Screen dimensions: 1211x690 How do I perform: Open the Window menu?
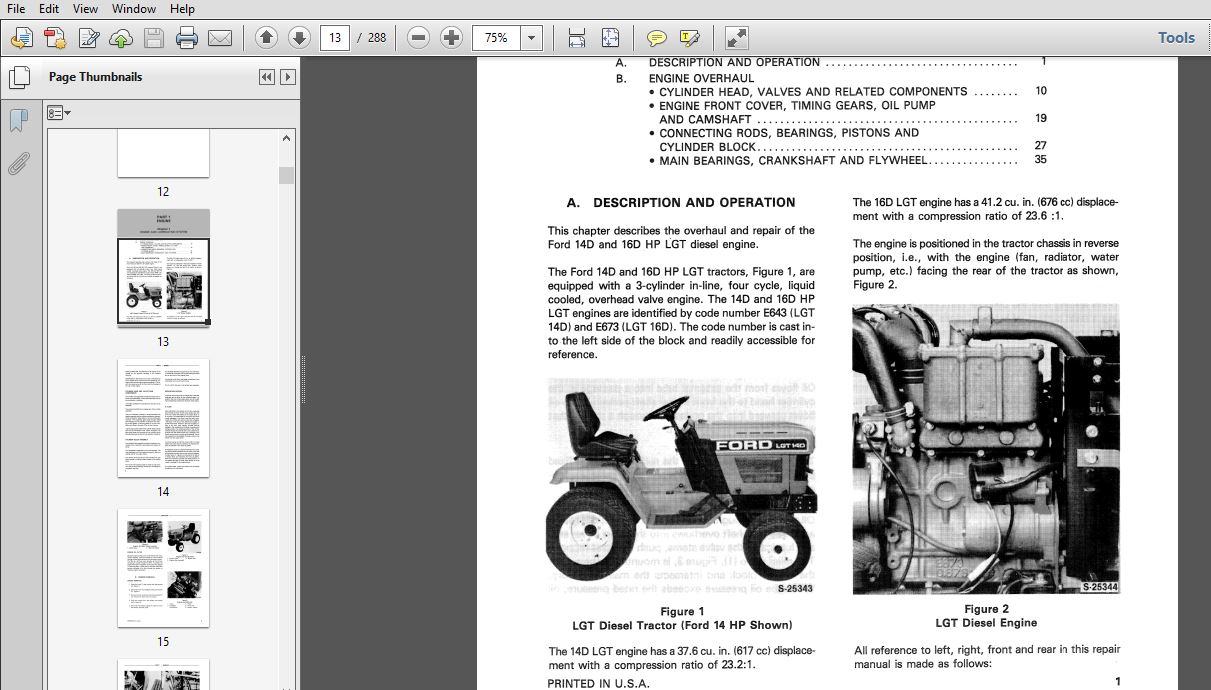coord(134,9)
